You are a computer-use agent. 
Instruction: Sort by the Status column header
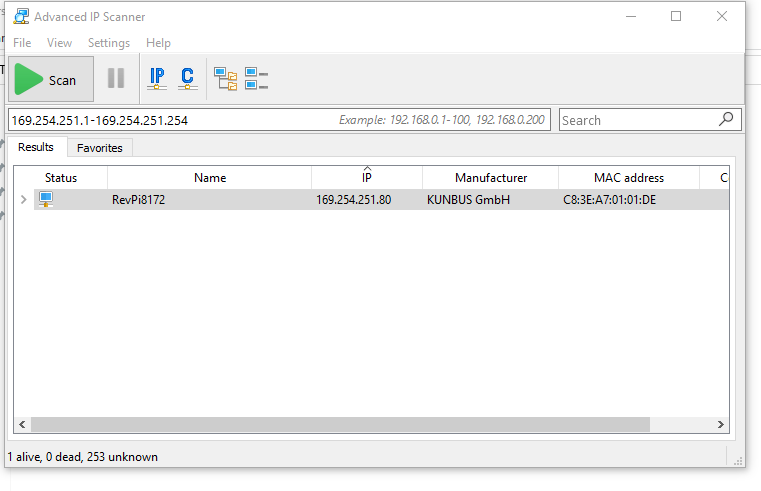[61, 178]
